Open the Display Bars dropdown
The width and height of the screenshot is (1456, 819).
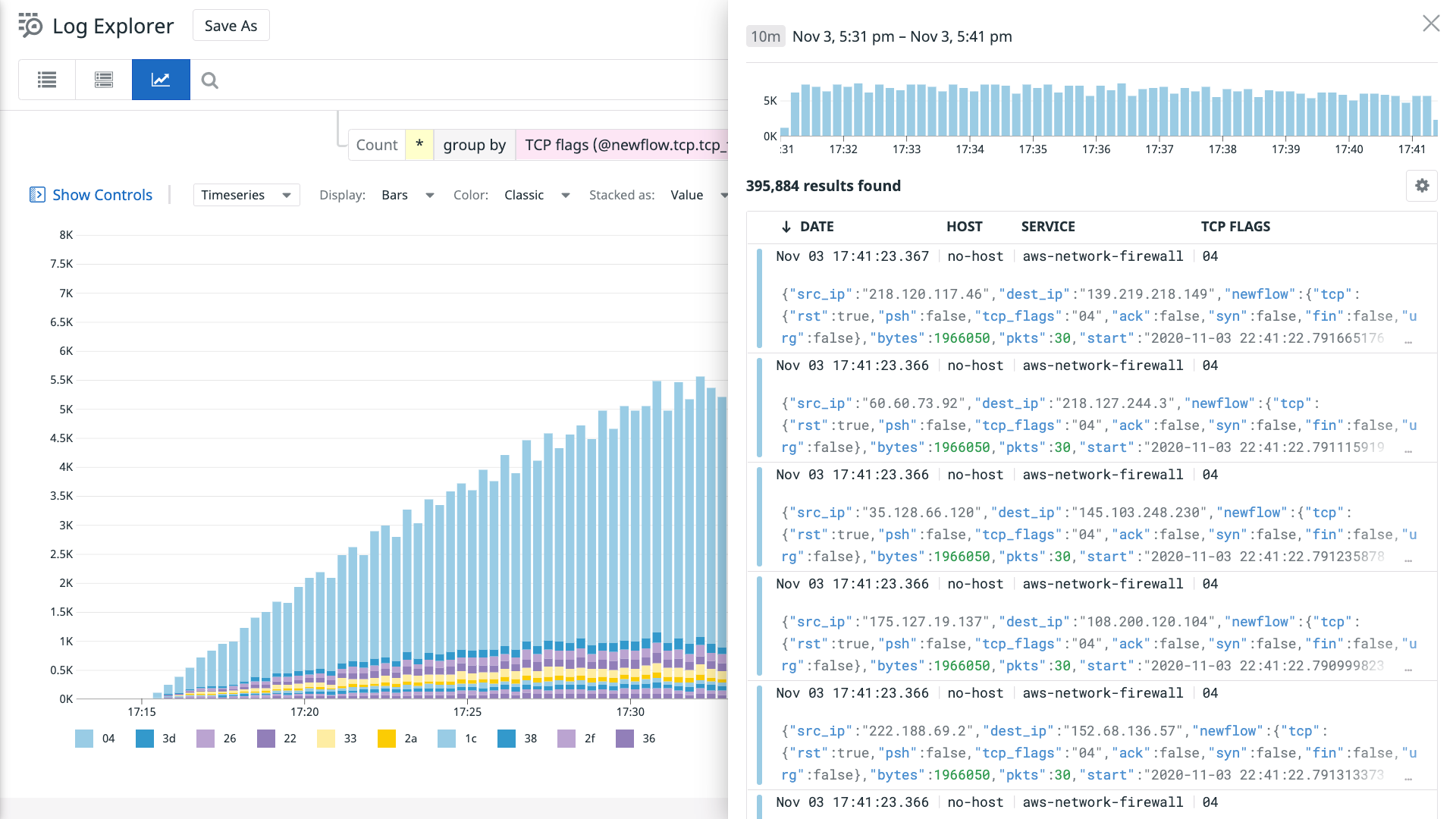pyautogui.click(x=406, y=195)
